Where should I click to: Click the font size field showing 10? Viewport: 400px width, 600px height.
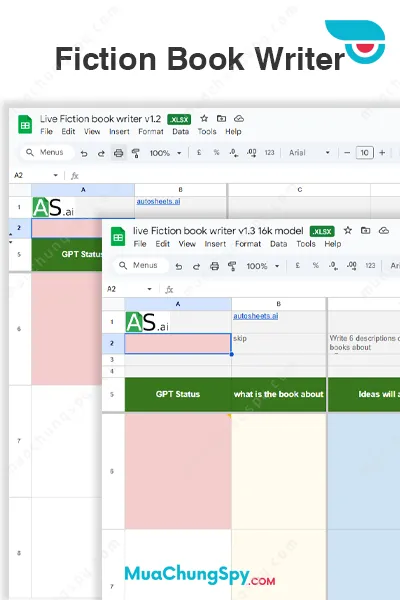click(x=364, y=153)
